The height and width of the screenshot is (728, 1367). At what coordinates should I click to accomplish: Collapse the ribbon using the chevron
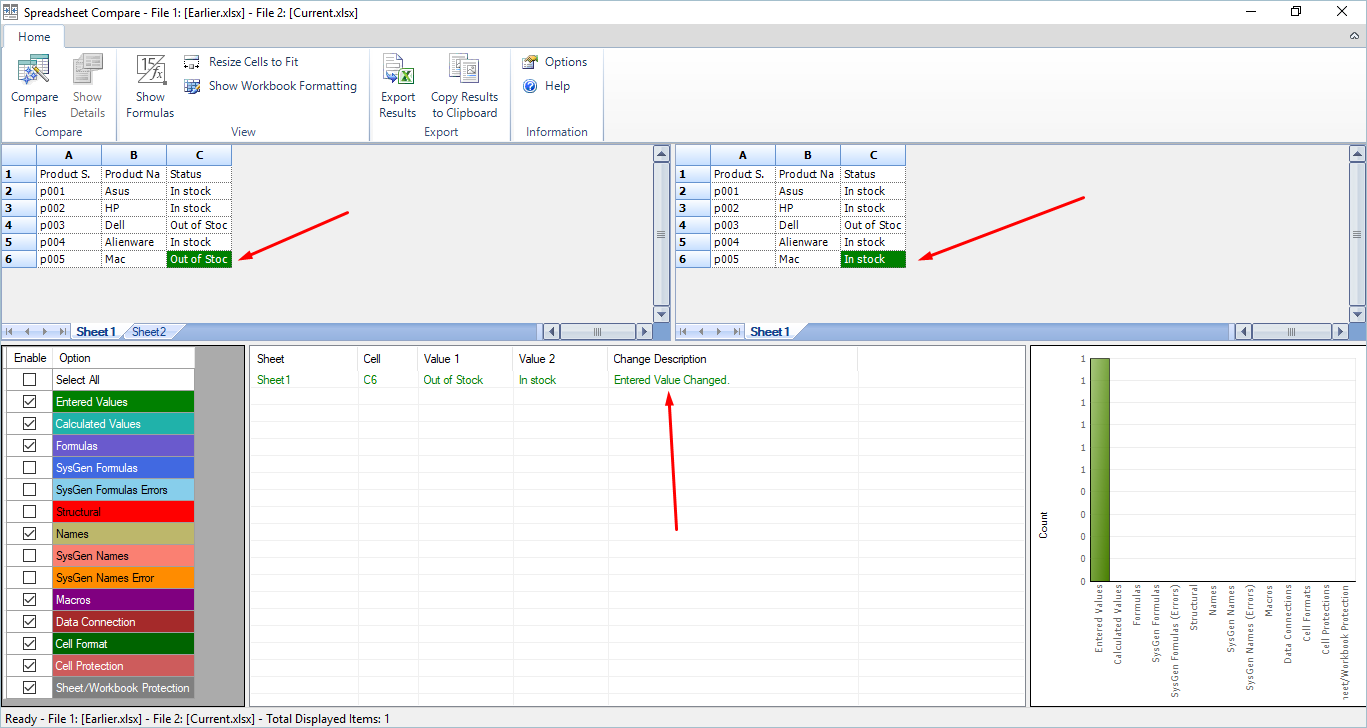(x=1354, y=36)
